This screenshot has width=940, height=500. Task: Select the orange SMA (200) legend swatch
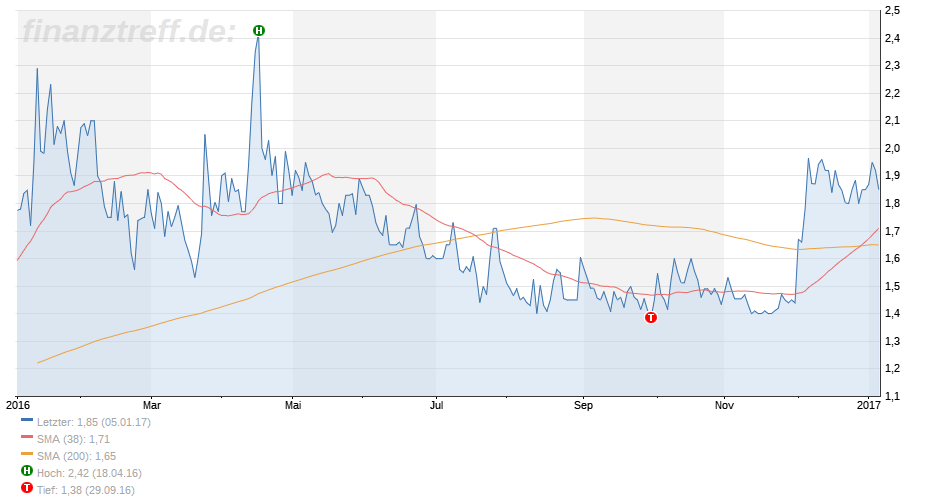point(27,455)
